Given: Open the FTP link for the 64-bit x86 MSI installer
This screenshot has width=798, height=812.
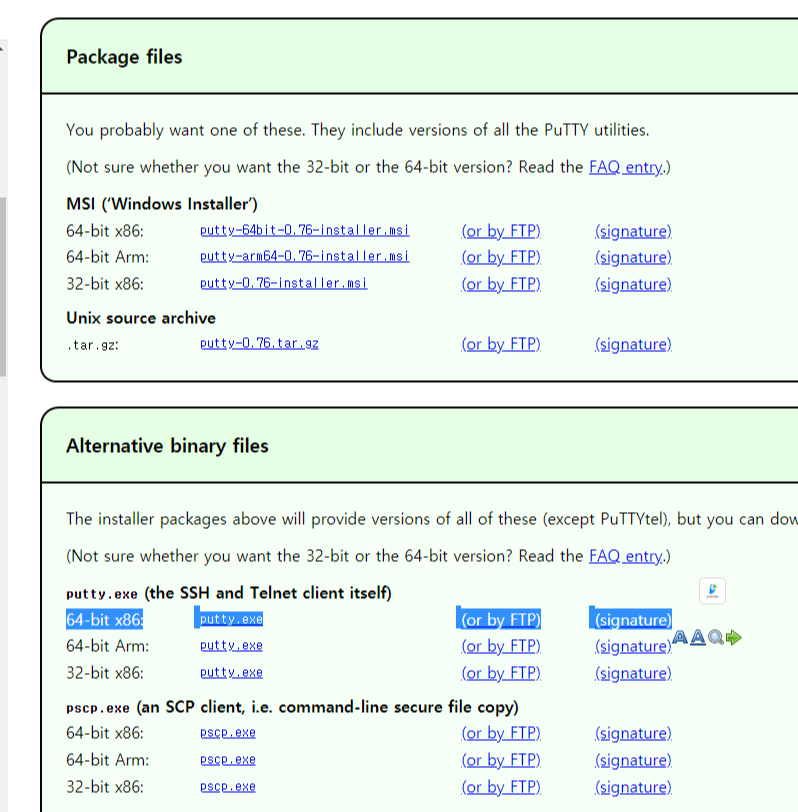Looking at the screenshot, I should coord(501,231).
